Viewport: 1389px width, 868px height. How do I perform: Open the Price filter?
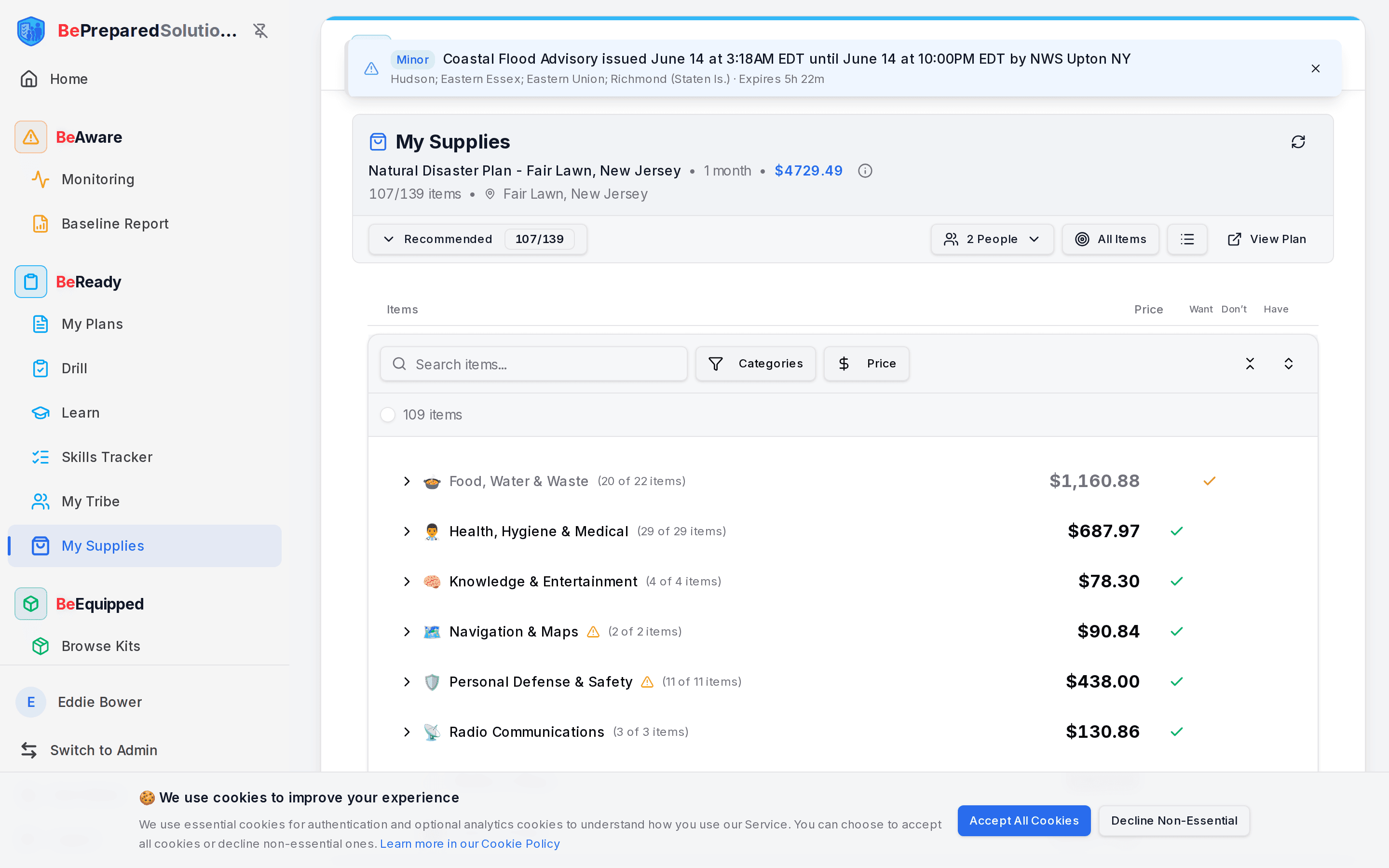pyautogui.click(x=866, y=364)
